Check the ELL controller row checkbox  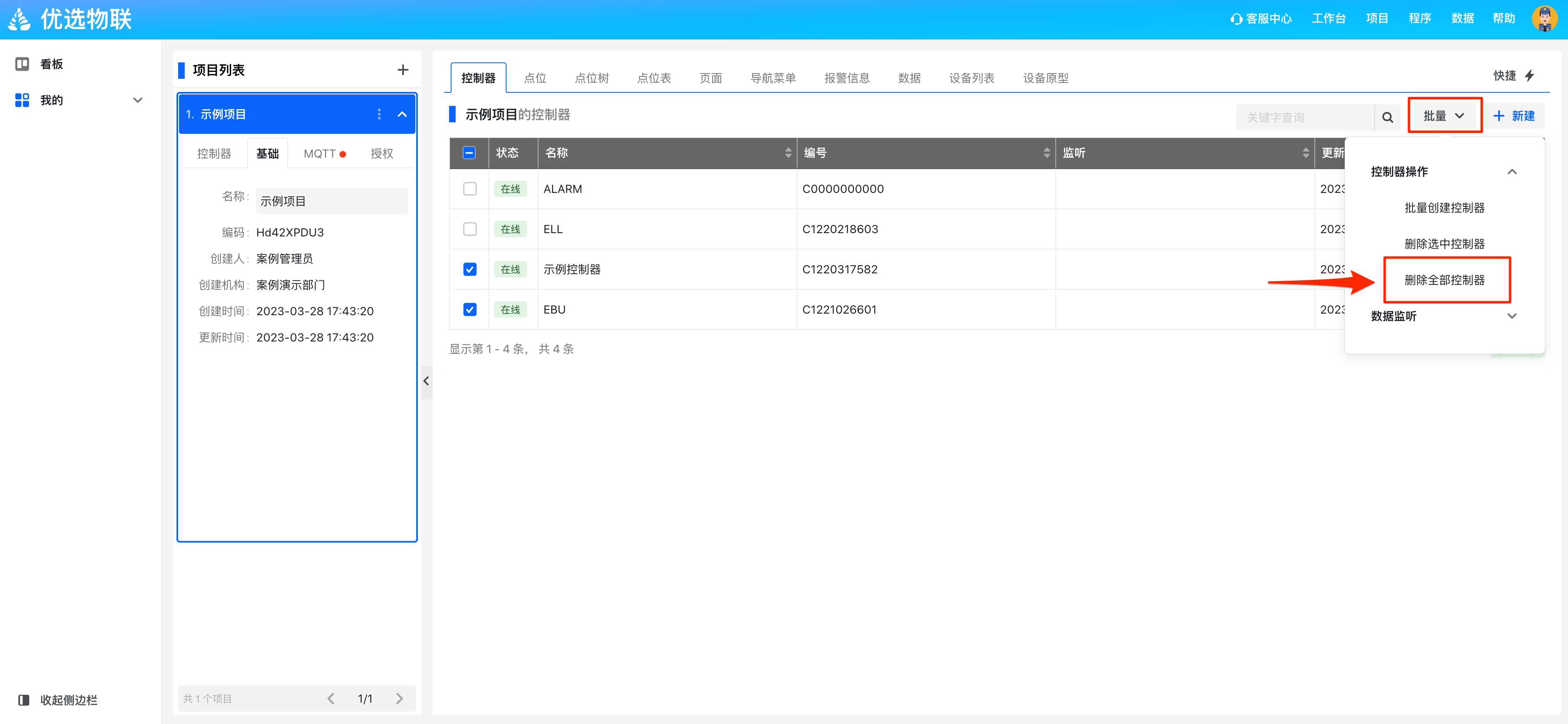[469, 229]
